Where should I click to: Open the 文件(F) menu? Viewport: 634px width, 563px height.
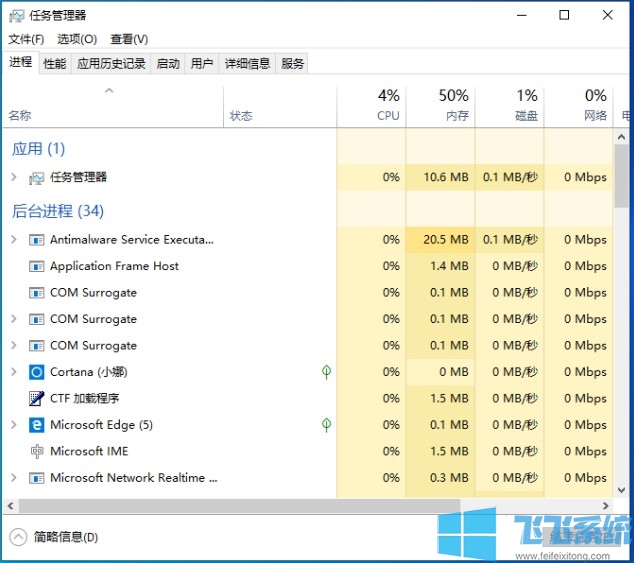click(26, 39)
